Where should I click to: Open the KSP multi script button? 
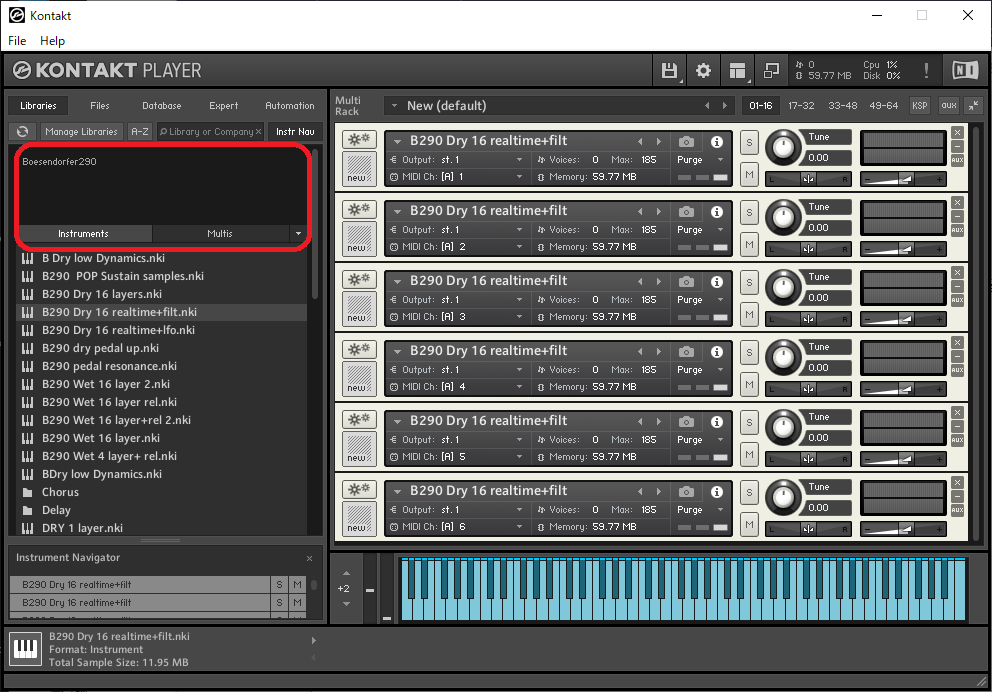[x=920, y=106]
